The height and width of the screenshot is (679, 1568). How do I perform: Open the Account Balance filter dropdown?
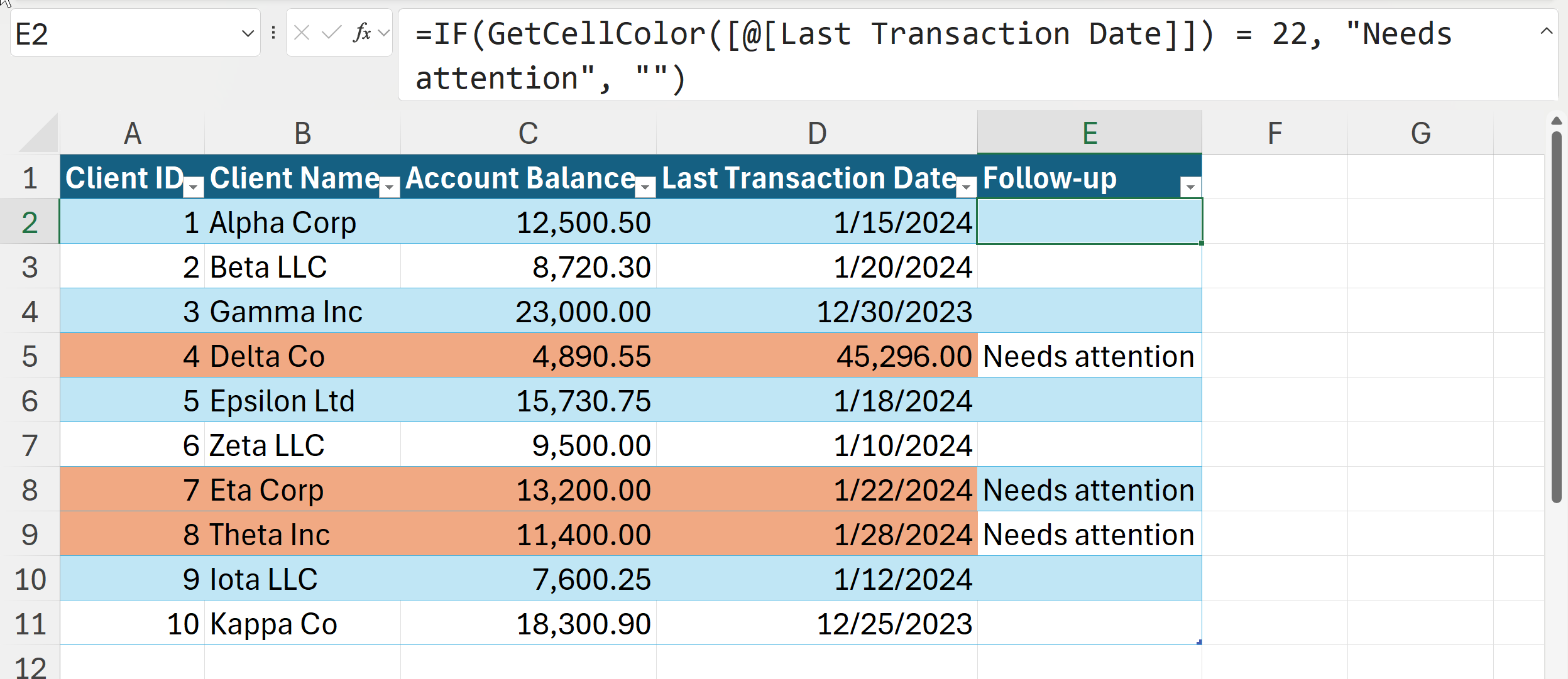(645, 187)
